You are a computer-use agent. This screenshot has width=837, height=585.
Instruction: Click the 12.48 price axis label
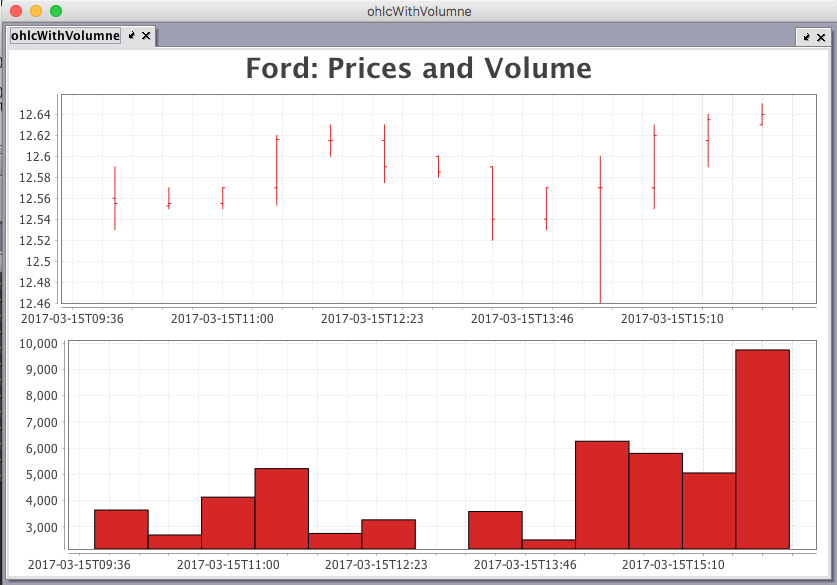35,282
